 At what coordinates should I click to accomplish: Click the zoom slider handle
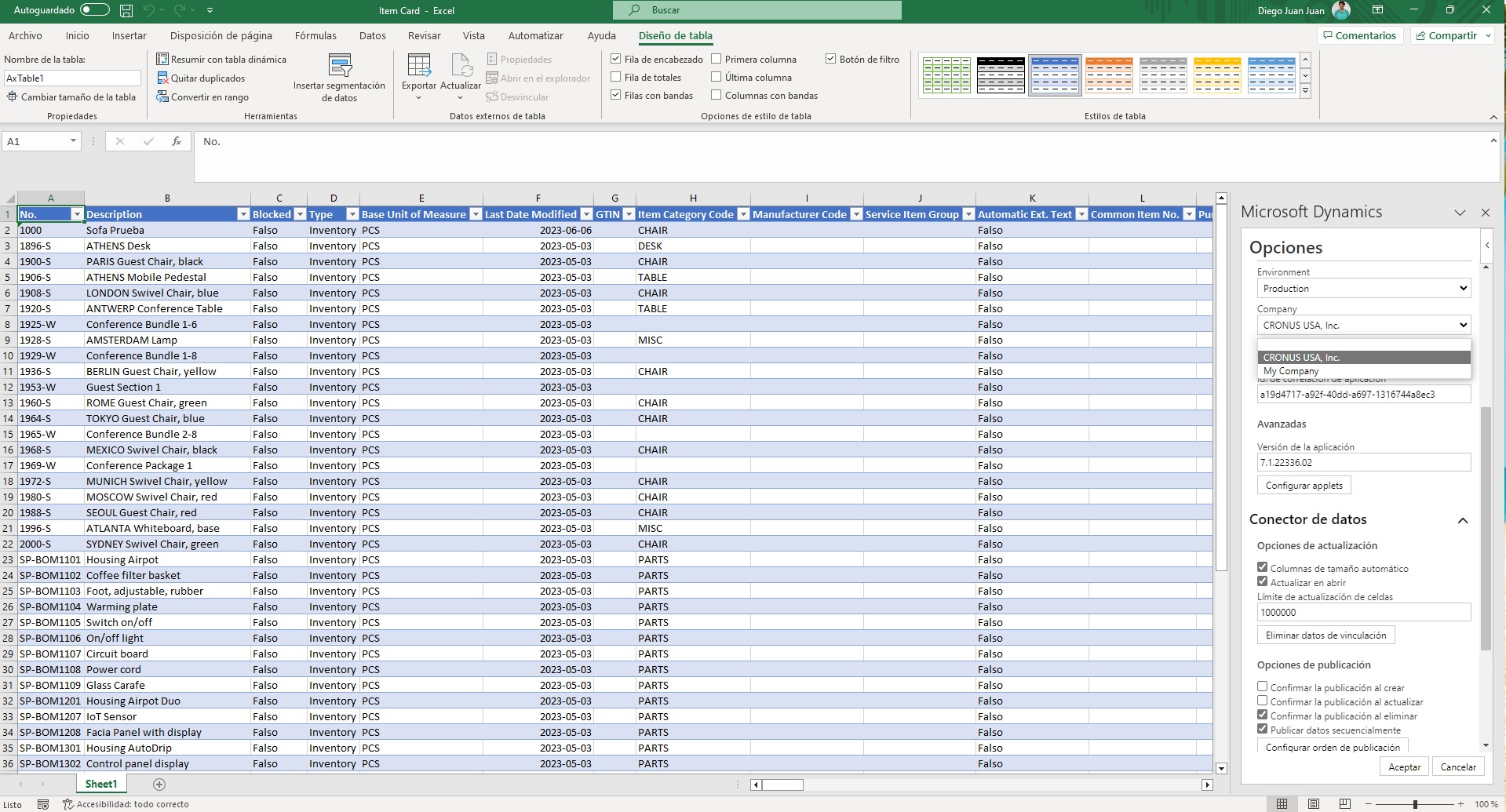1415,803
